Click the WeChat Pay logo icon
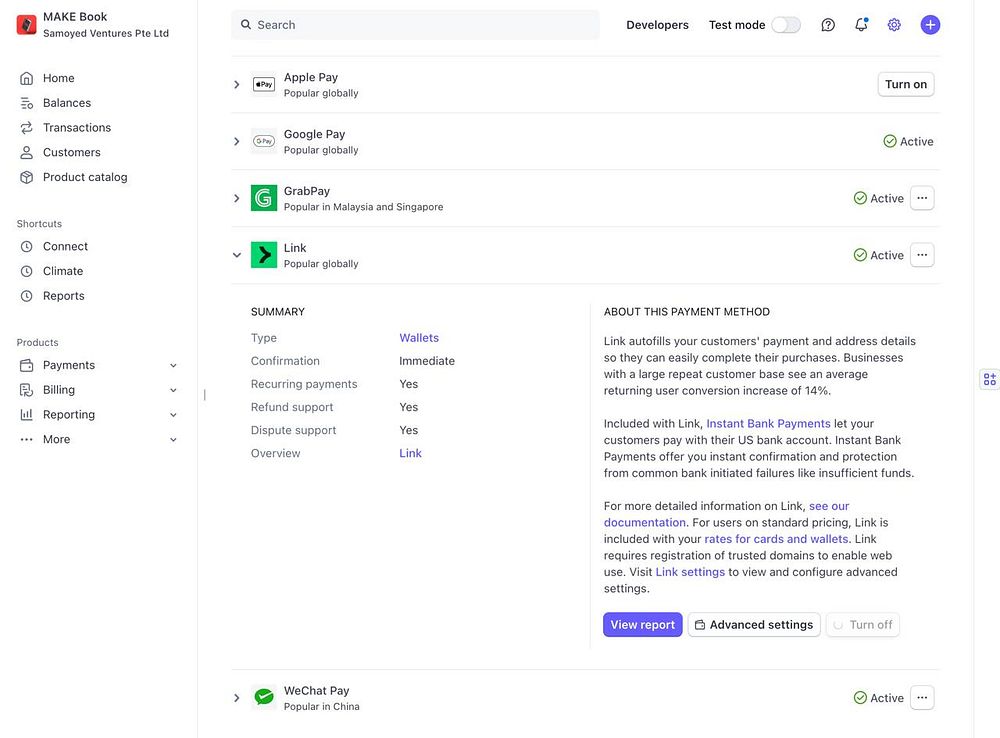This screenshot has height=738, width=1000. pyautogui.click(x=264, y=698)
